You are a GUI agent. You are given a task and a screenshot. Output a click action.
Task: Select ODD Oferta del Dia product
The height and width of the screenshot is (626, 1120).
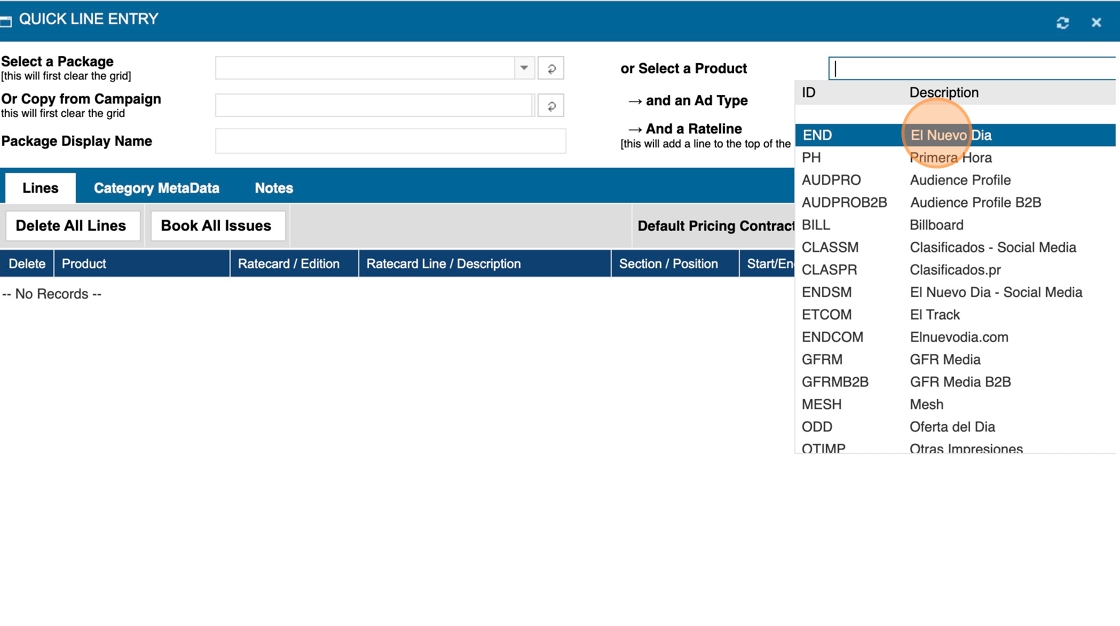point(955,427)
